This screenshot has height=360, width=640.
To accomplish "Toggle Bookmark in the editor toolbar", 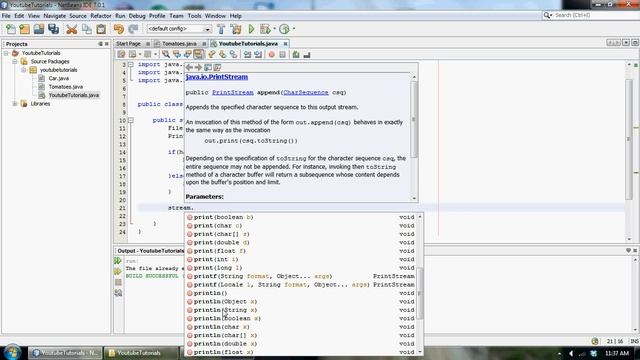I will pyautogui.click(x=233, y=55).
